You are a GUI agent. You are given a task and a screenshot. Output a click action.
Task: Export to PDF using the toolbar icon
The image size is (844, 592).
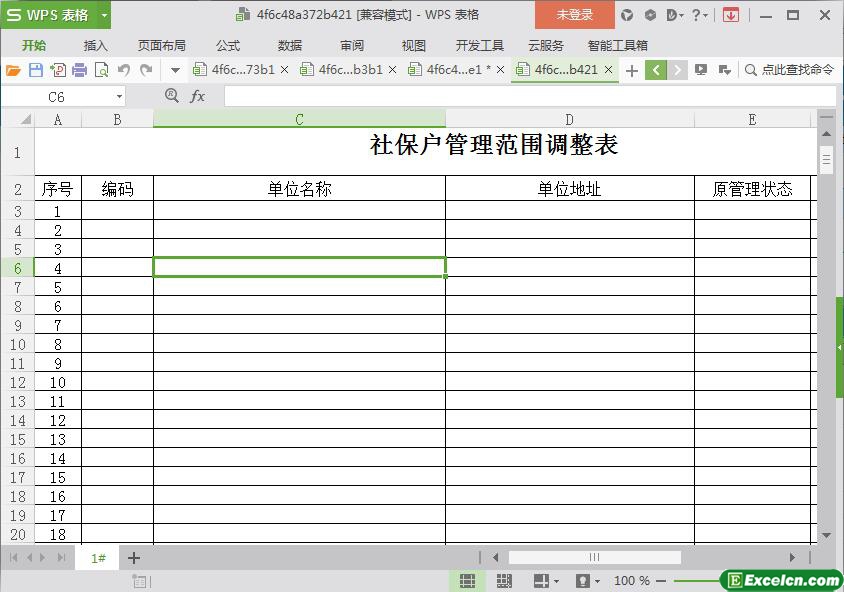pyautogui.click(x=58, y=70)
